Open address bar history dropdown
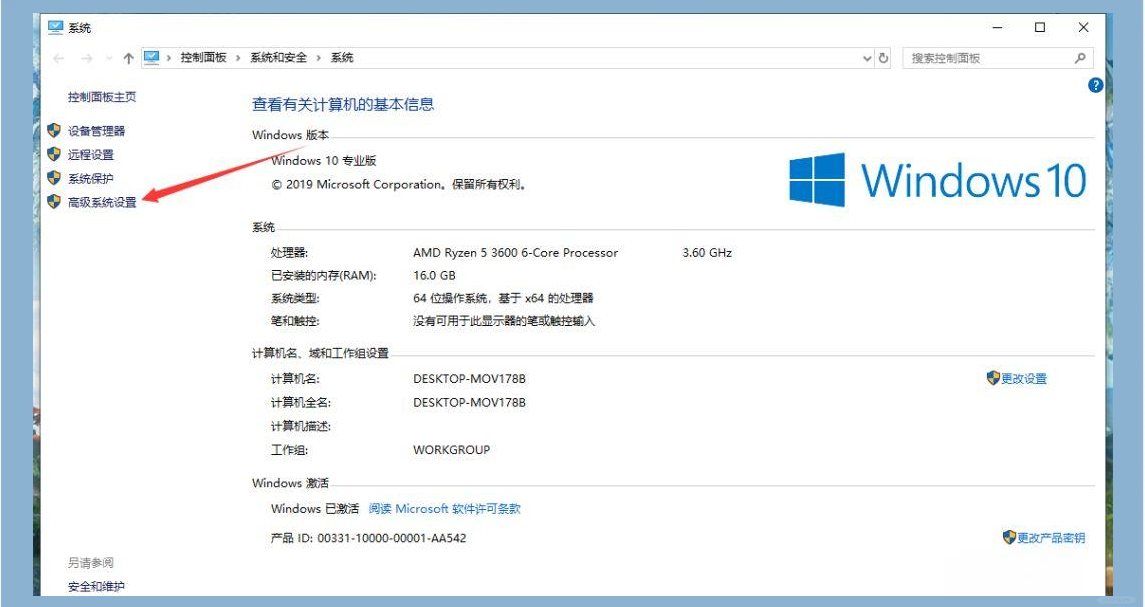The image size is (1145, 607). pos(867,58)
